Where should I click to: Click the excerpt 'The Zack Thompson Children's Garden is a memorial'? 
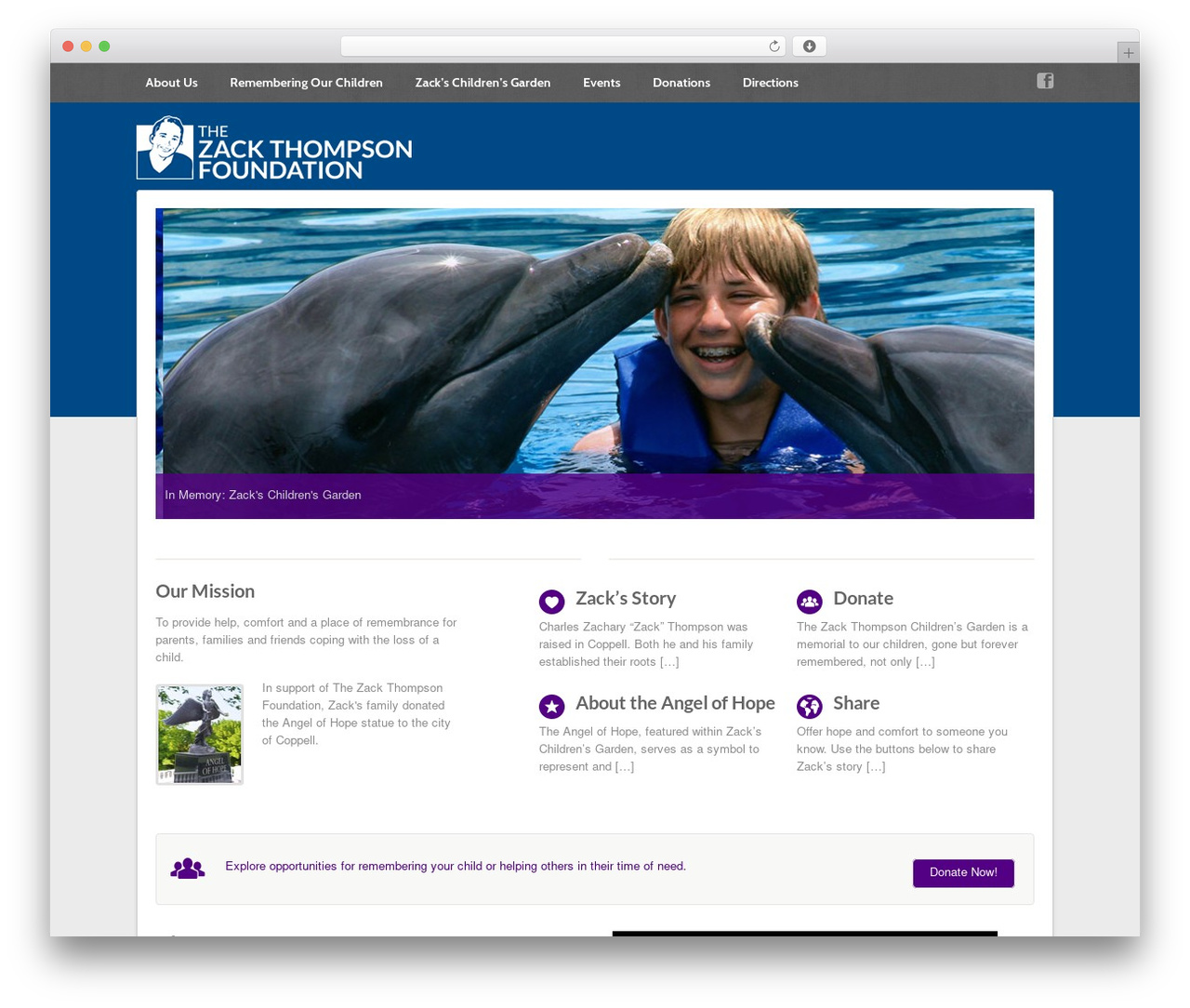tap(912, 644)
